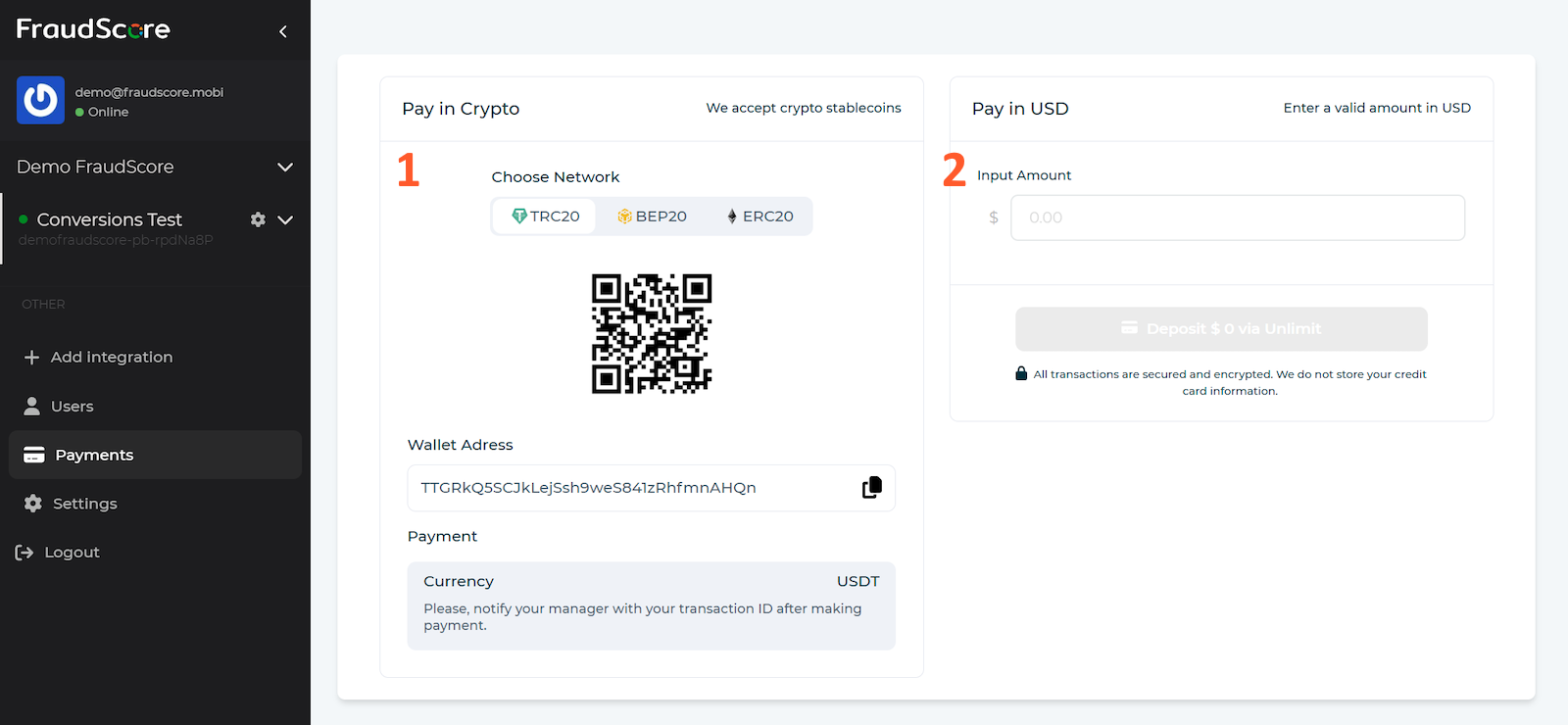
Task: Click the transactions secured and encrypted notice
Action: (x=1230, y=382)
